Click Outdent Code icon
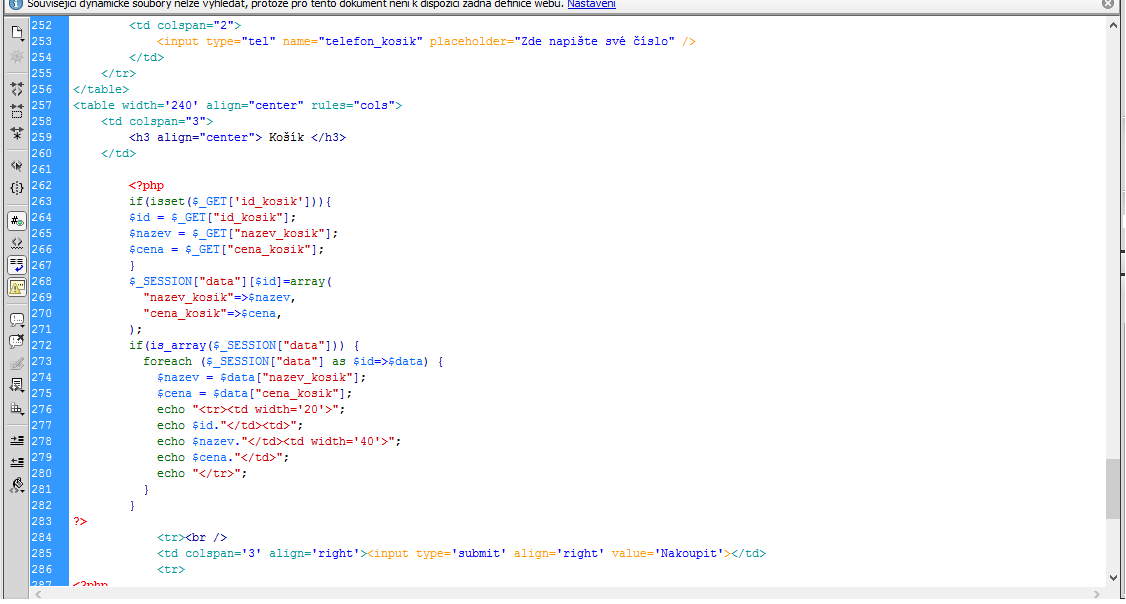 tap(16, 462)
